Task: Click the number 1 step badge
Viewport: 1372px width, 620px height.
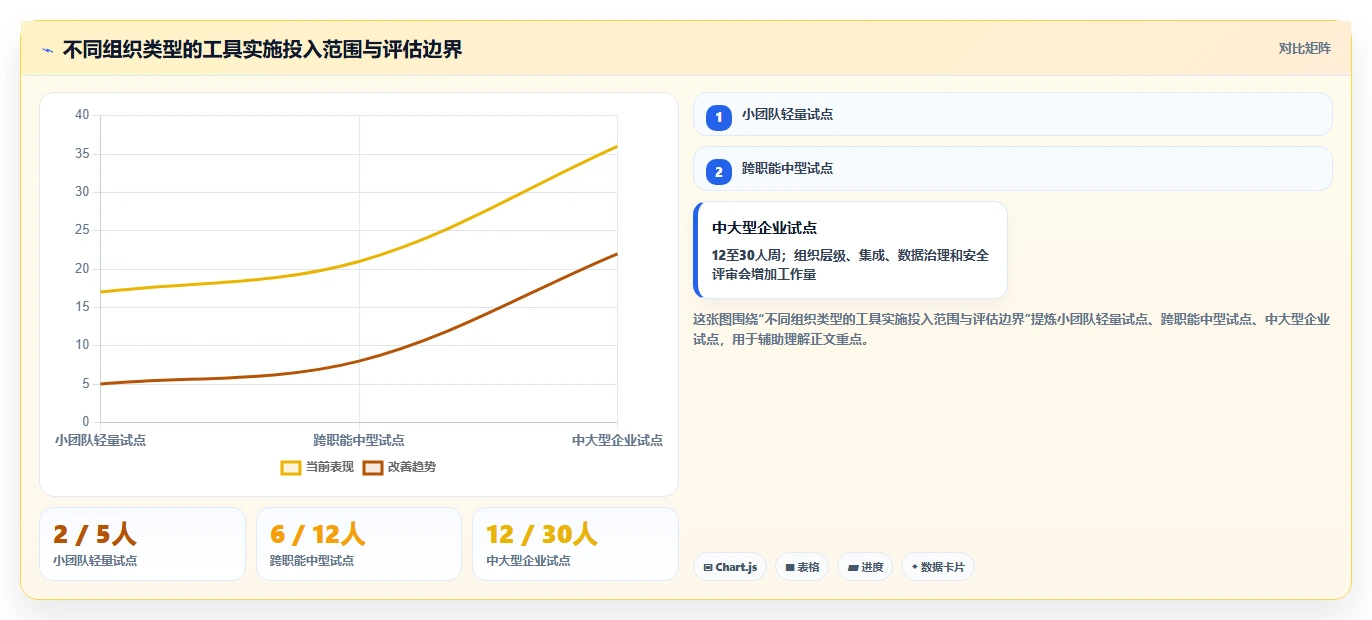Action: click(718, 118)
